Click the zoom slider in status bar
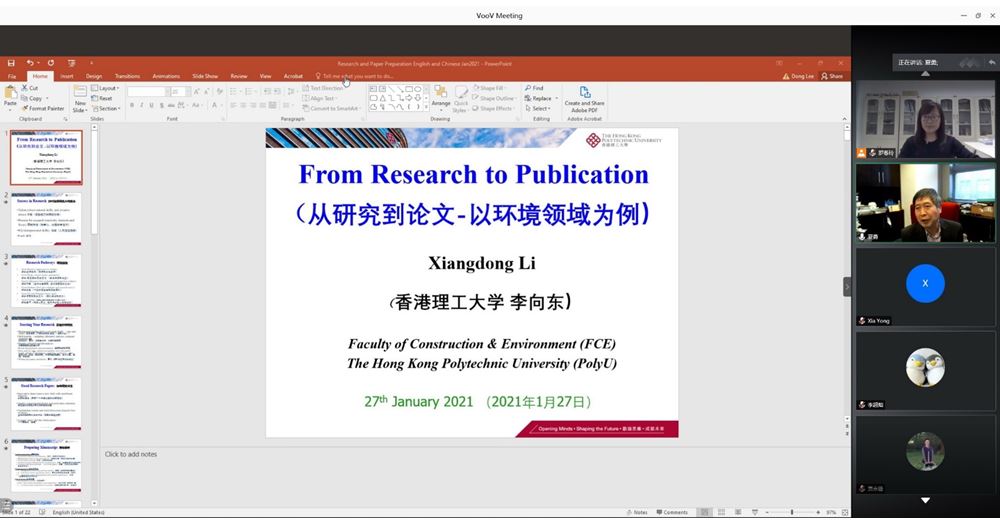The image size is (1000, 525). pyautogui.click(x=792, y=512)
